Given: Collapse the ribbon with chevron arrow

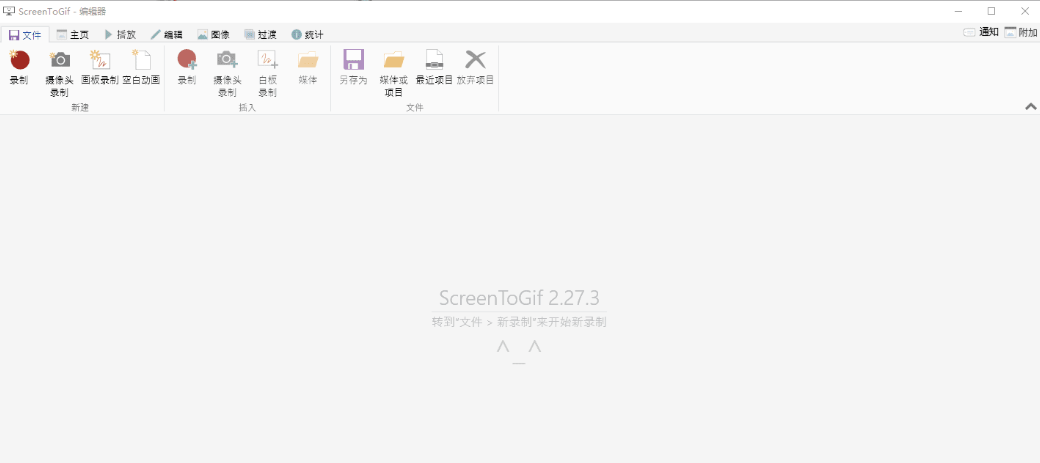Looking at the screenshot, I should pyautogui.click(x=1031, y=106).
